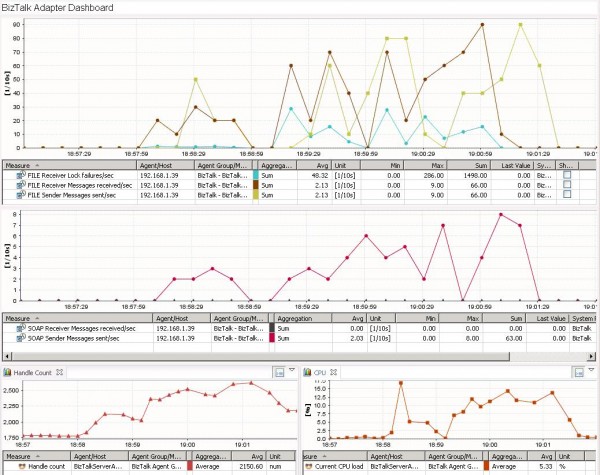Click the 63.00 sum value in SOAP table
The height and width of the screenshot is (475, 600).
click(514, 338)
